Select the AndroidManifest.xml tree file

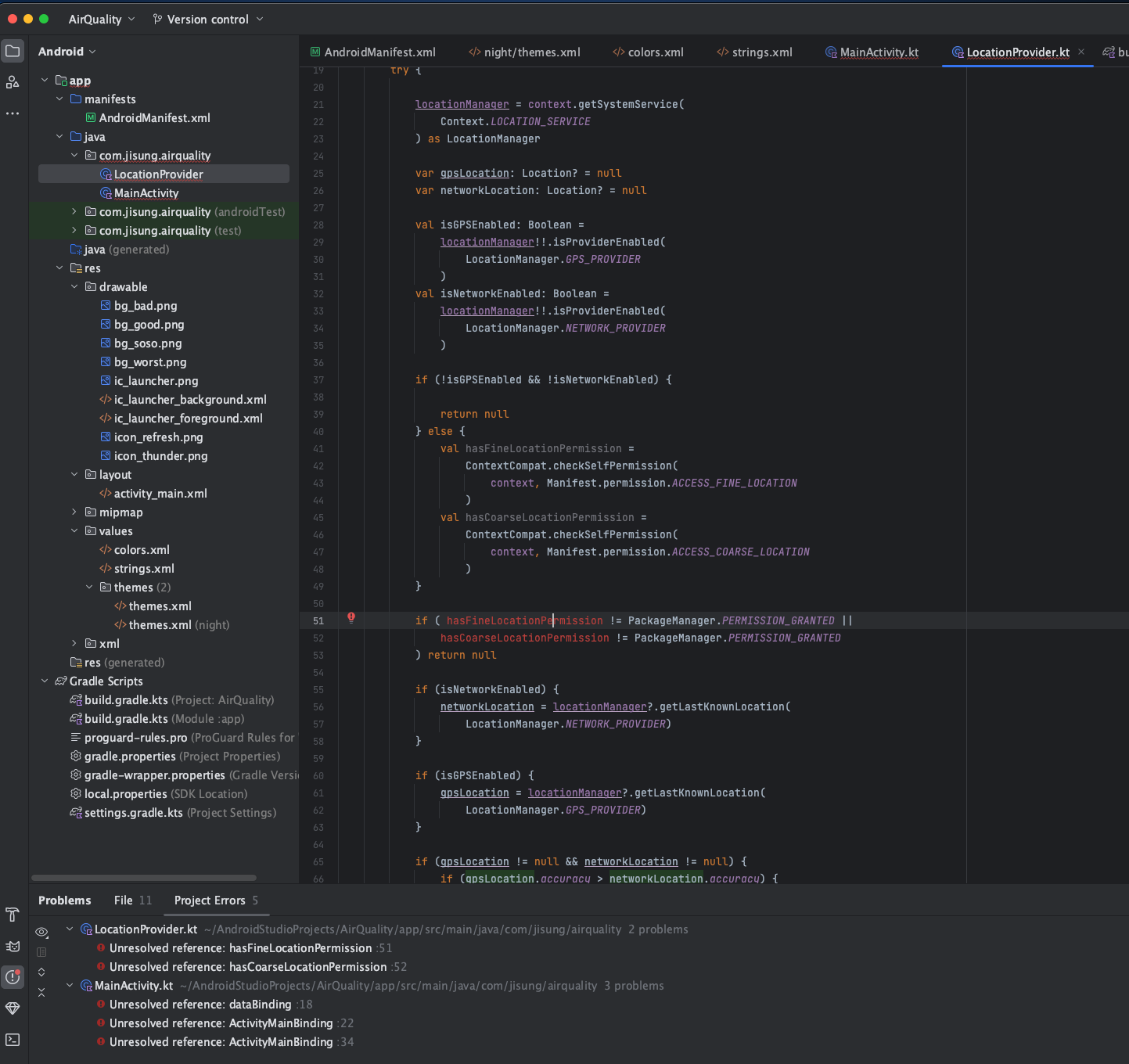pyautogui.click(x=155, y=118)
